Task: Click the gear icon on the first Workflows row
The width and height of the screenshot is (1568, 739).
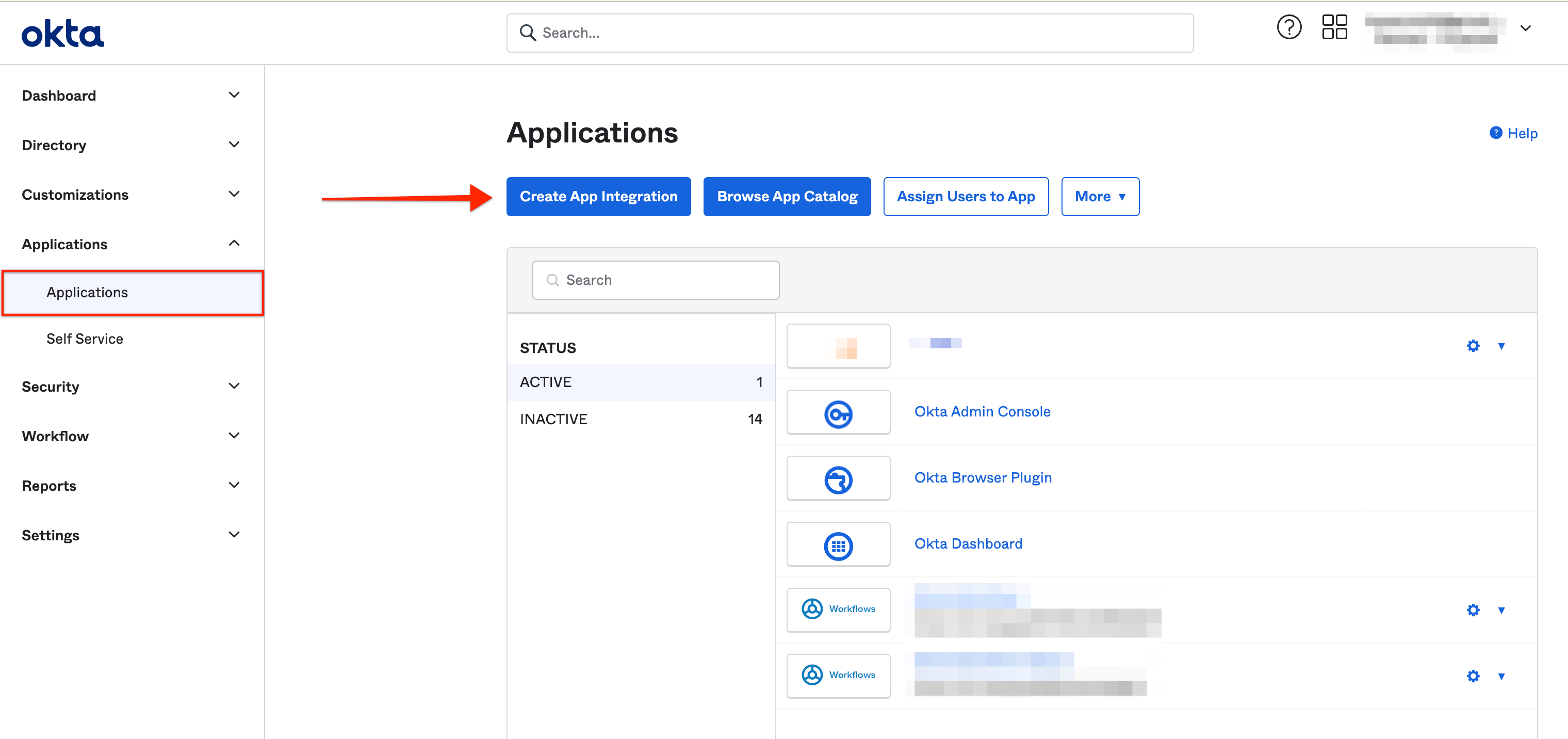Action: click(x=1473, y=610)
